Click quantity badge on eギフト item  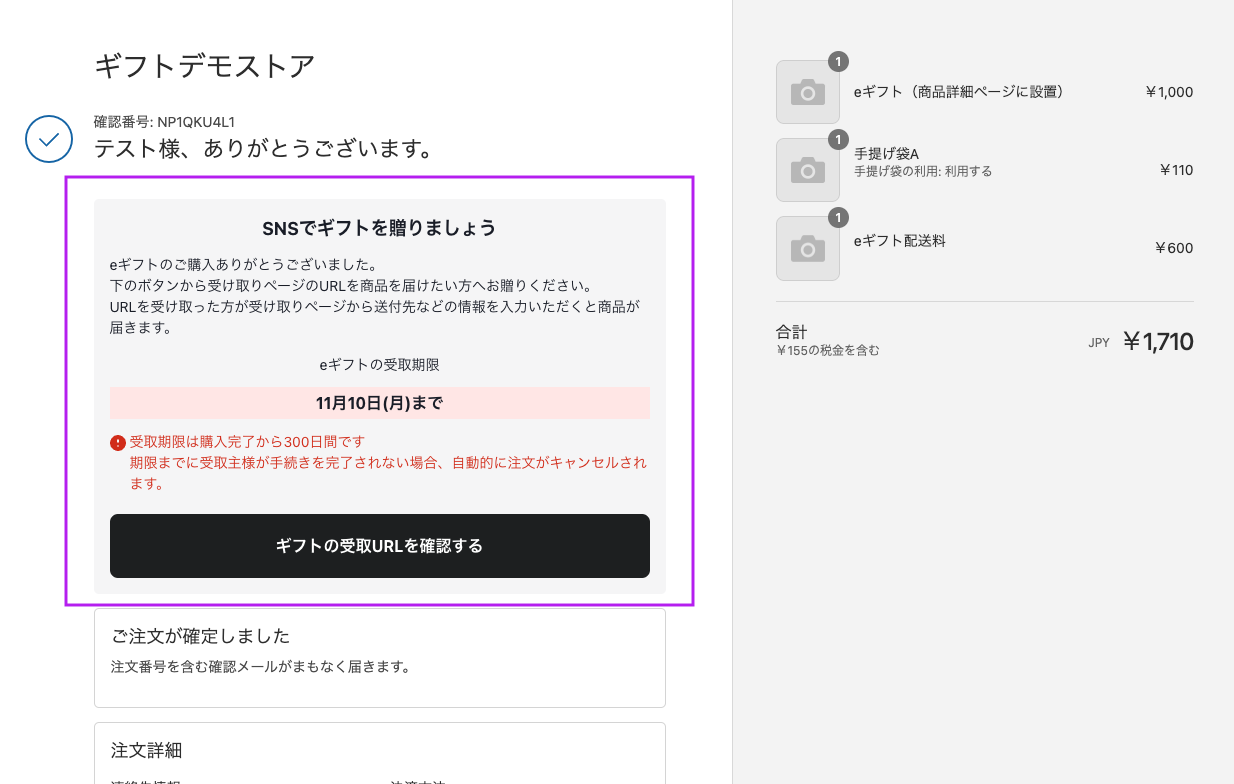coord(838,61)
